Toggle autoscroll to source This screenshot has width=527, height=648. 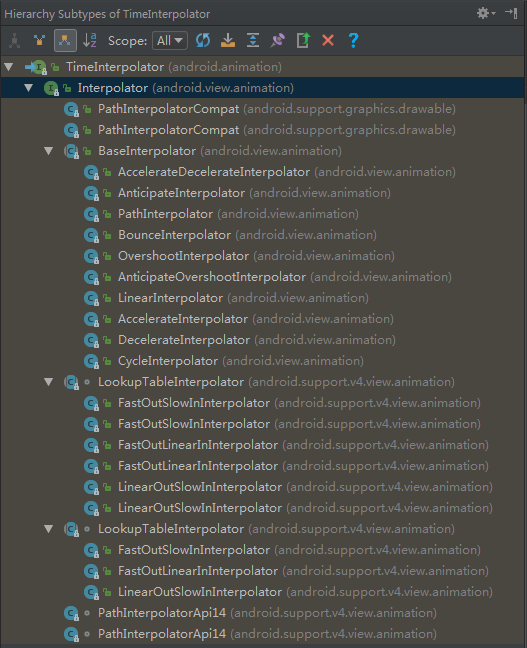click(228, 40)
